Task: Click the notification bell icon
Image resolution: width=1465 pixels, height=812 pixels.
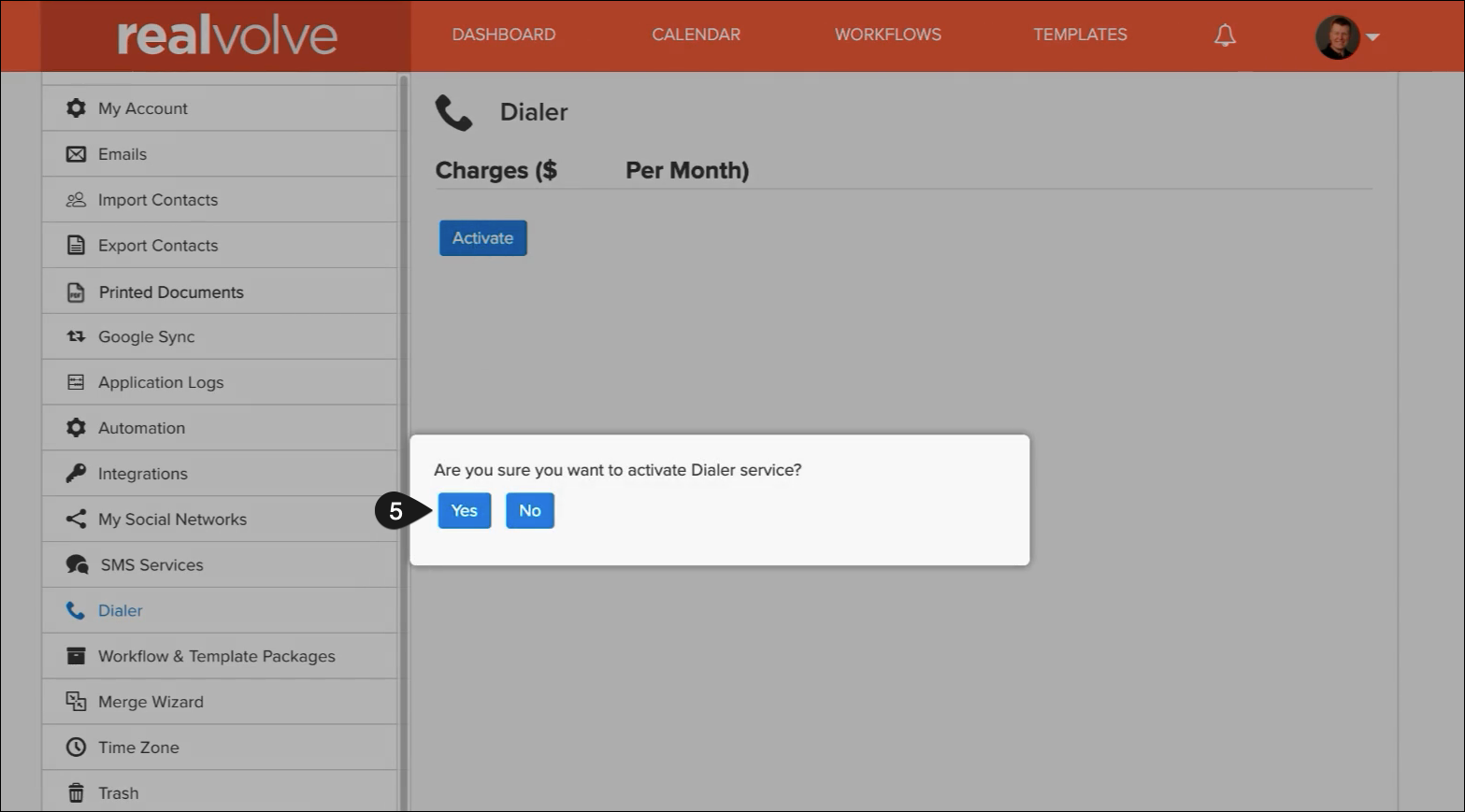Action: point(1225,36)
